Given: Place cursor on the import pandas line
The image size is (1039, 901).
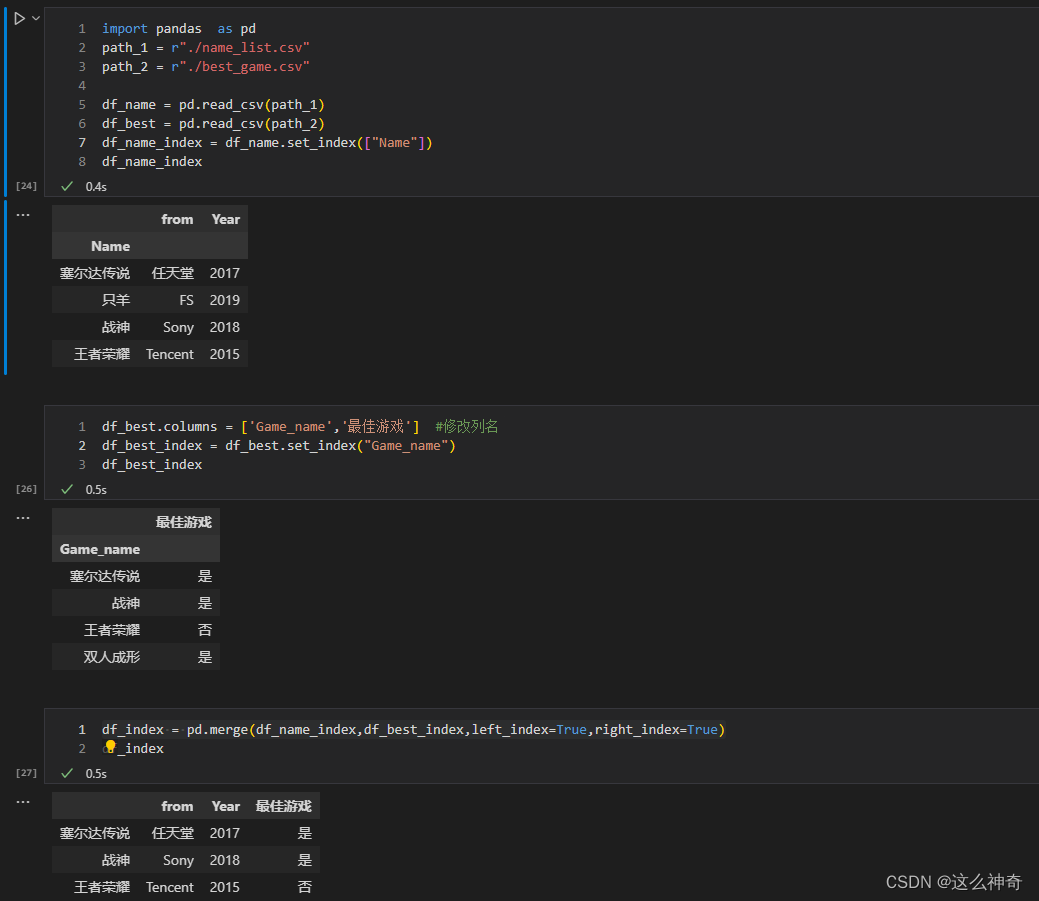Looking at the screenshot, I should pos(178,29).
